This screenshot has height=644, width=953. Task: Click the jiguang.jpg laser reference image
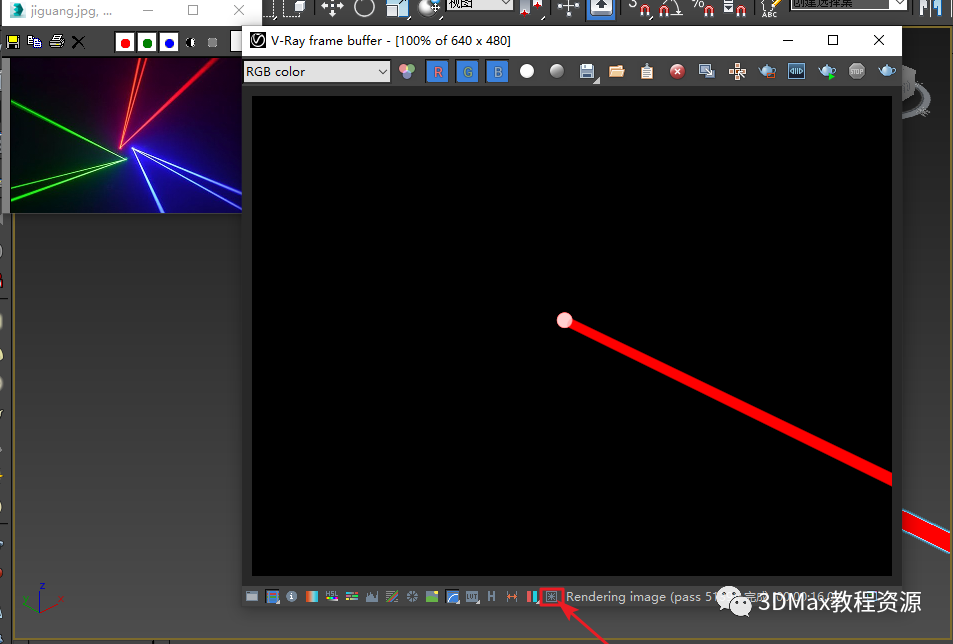tap(126, 135)
